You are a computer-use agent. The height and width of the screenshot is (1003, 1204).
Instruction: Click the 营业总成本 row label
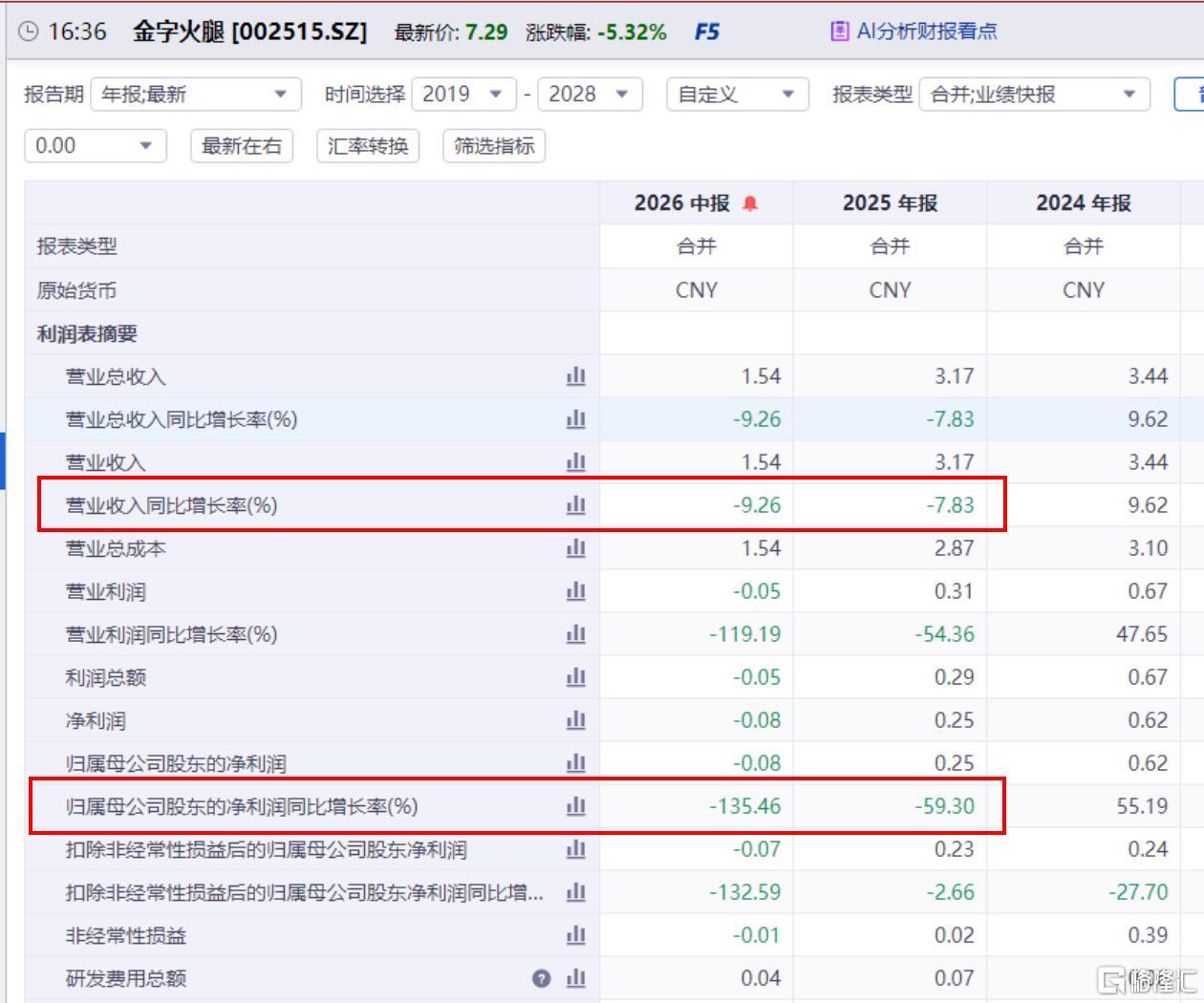pos(116,548)
